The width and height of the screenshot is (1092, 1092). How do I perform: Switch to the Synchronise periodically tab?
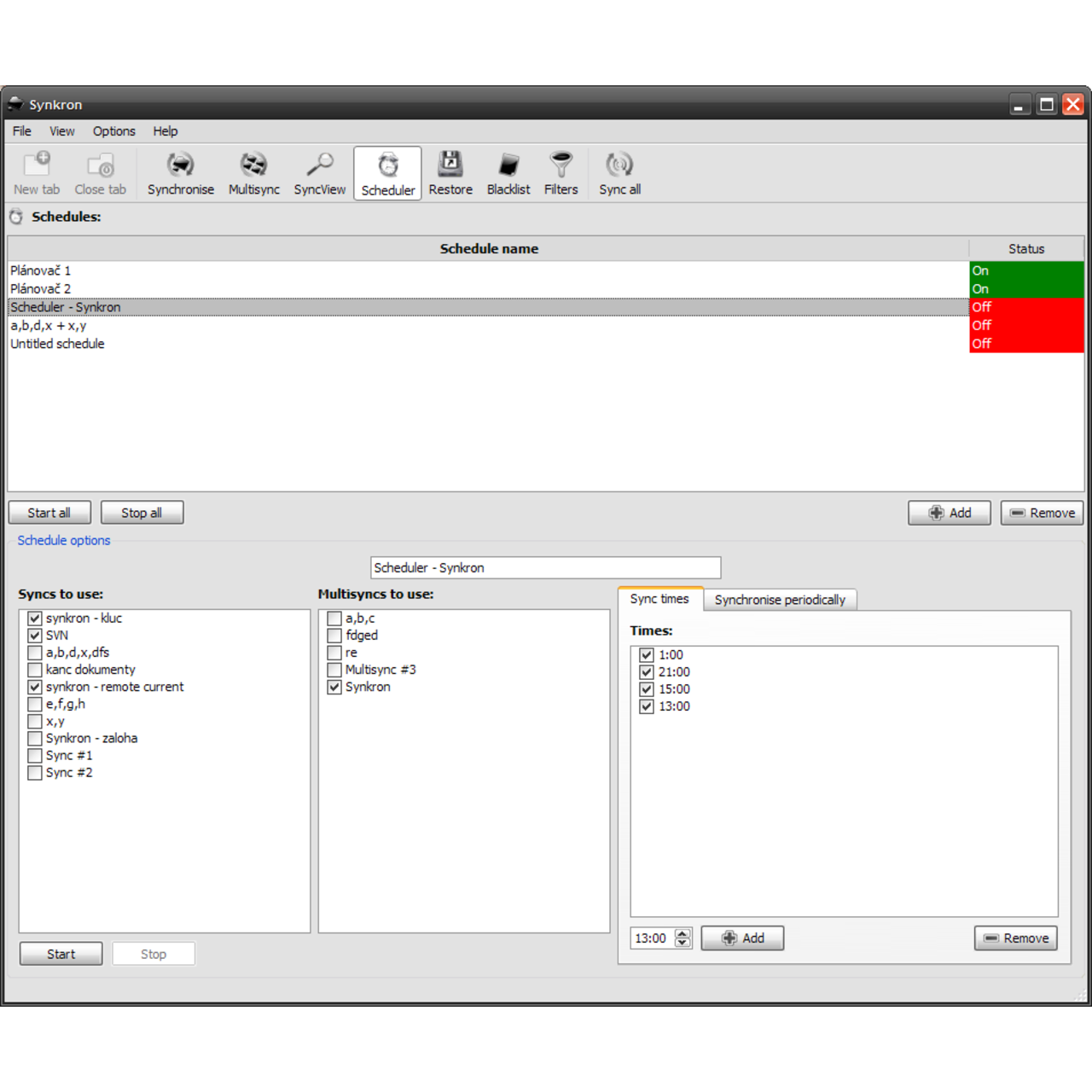(x=780, y=600)
